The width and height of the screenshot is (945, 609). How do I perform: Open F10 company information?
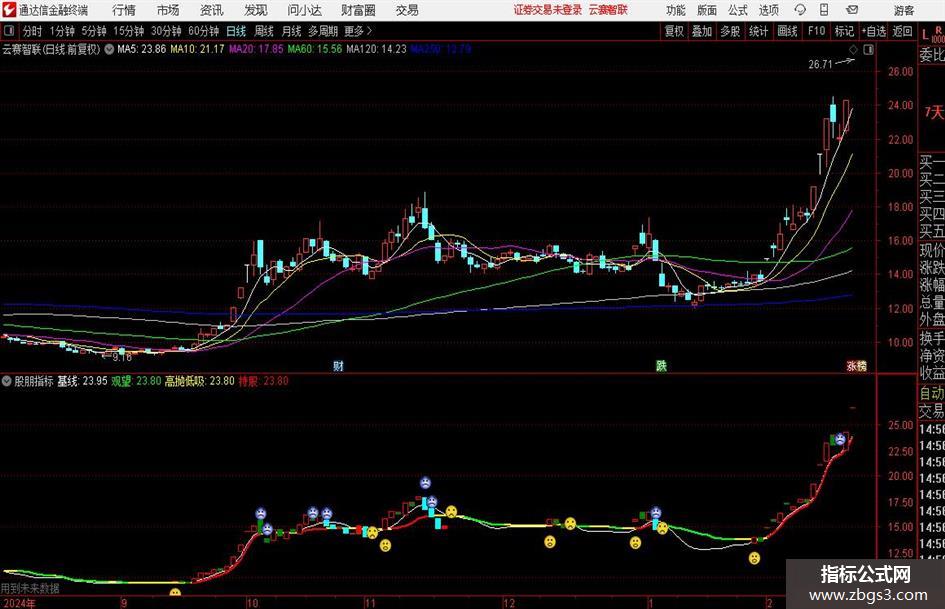(x=816, y=31)
